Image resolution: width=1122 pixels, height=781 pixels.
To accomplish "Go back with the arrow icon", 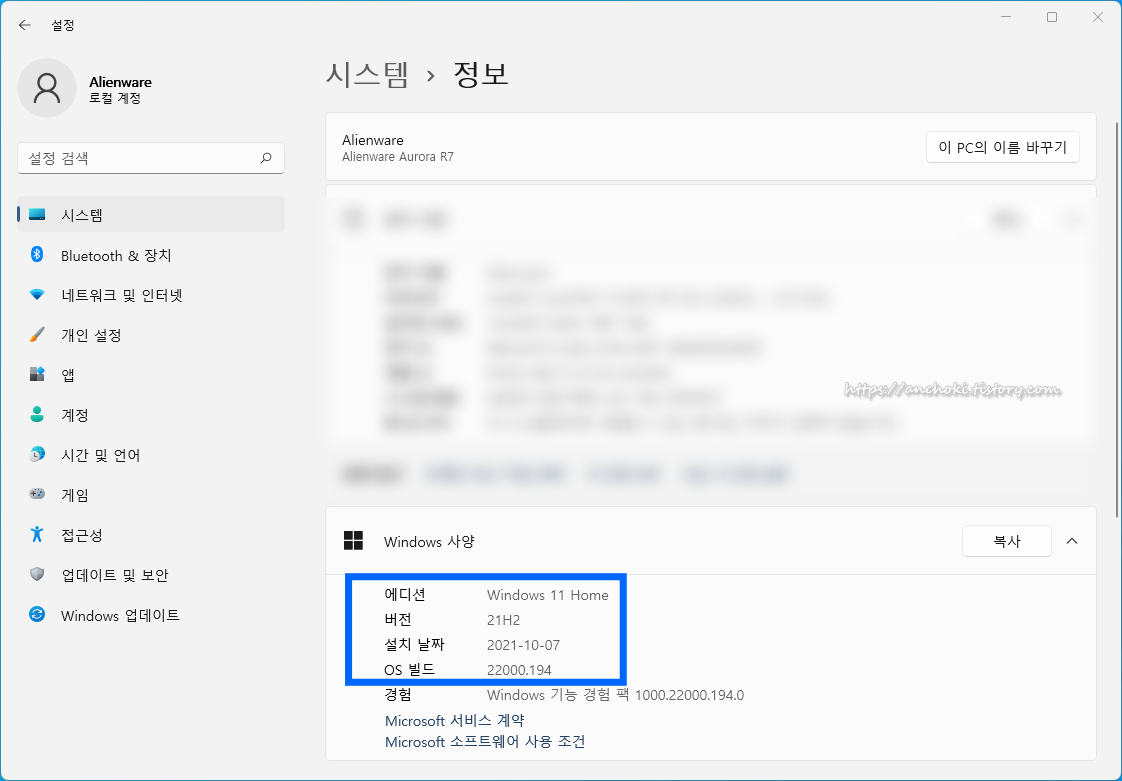I will pyautogui.click(x=24, y=25).
